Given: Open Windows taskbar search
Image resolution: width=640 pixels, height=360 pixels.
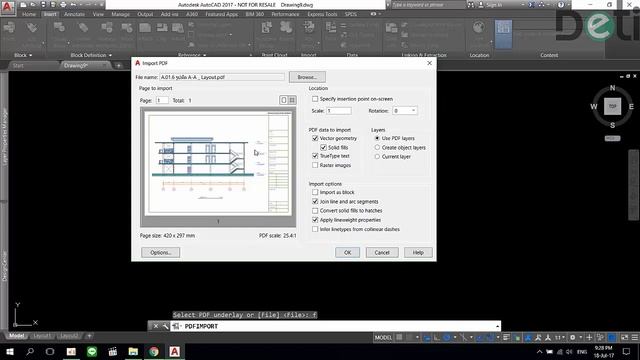Looking at the screenshot, I should click(x=30, y=351).
